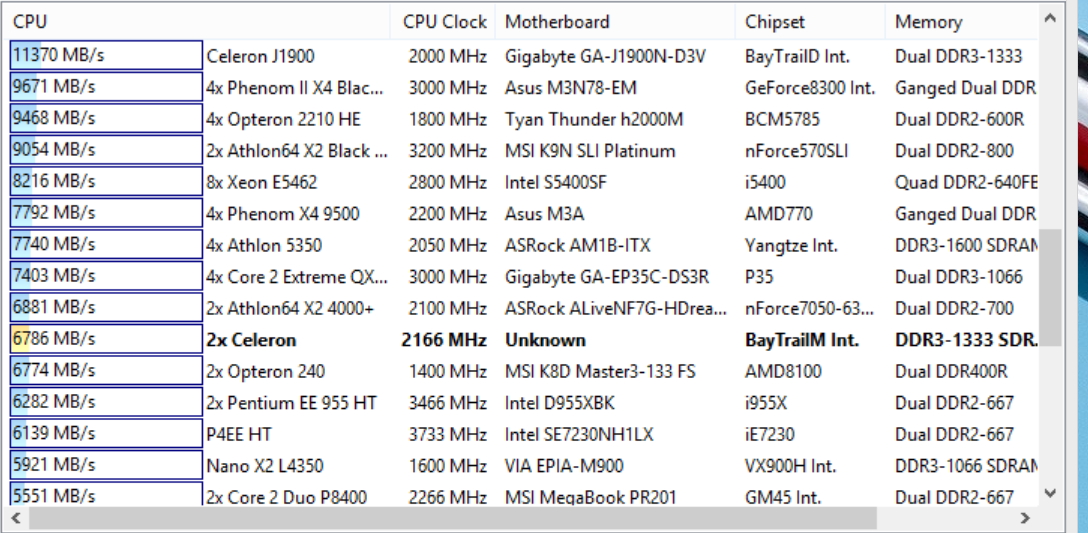Click the 11370 MB/s result bar

106,56
